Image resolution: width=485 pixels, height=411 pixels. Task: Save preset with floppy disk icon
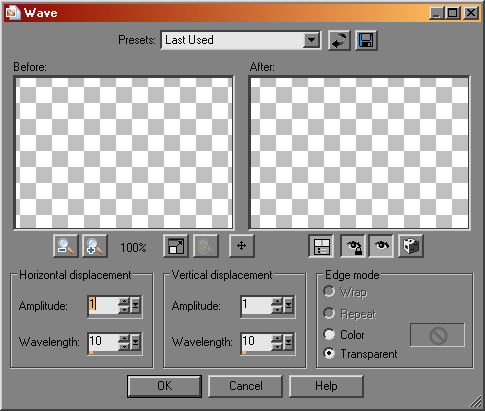pyautogui.click(x=366, y=40)
